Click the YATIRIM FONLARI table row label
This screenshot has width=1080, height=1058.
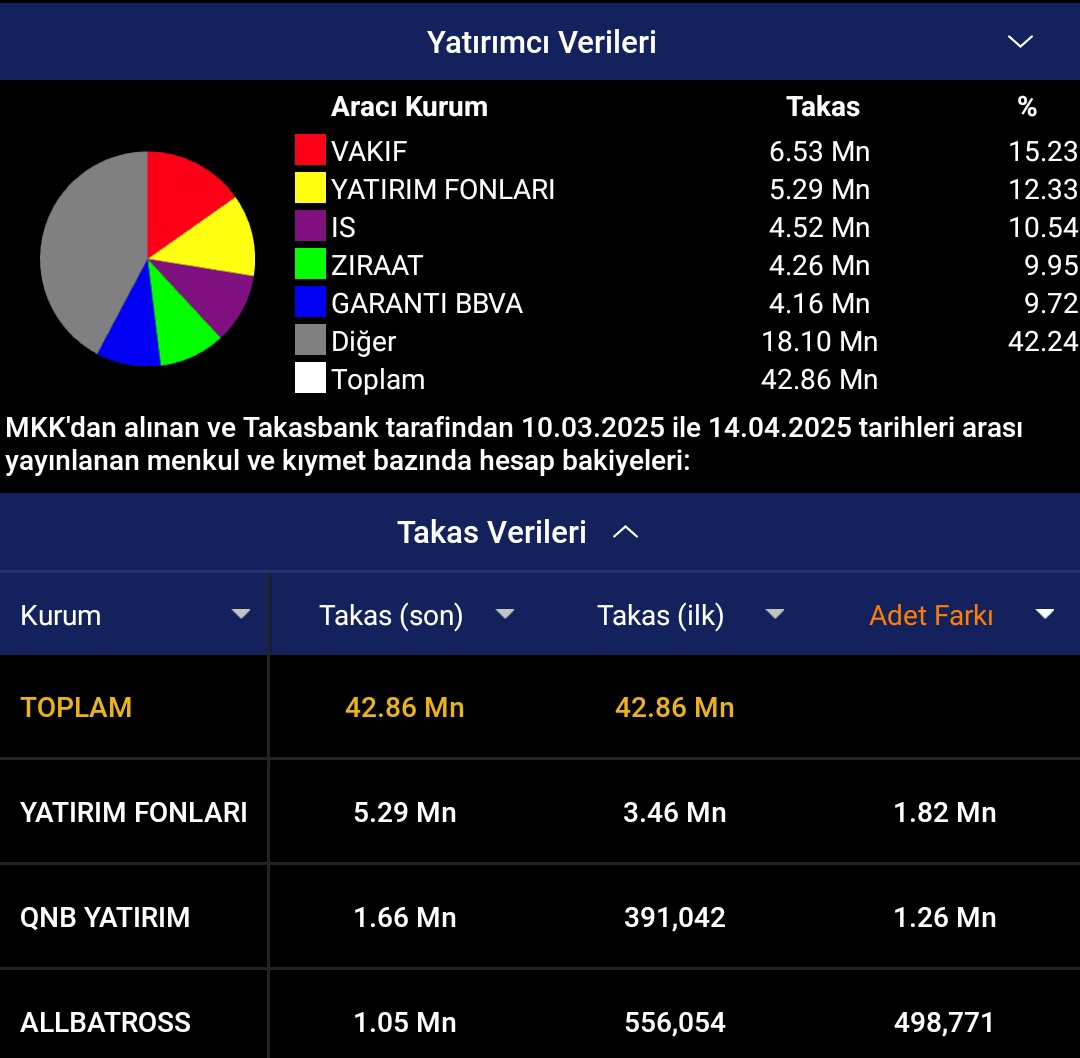click(x=134, y=812)
